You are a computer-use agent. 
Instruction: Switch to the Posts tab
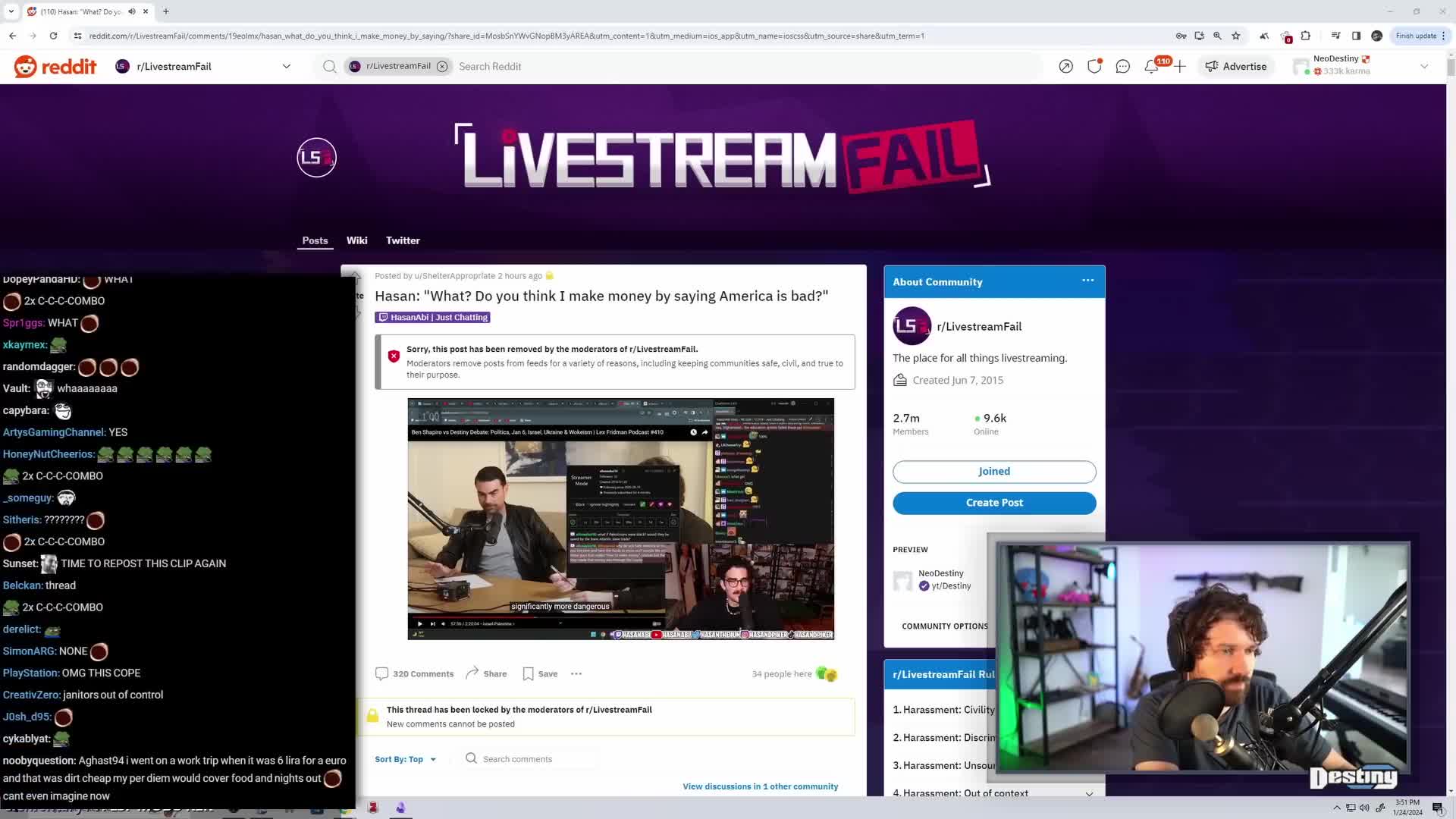tap(315, 240)
